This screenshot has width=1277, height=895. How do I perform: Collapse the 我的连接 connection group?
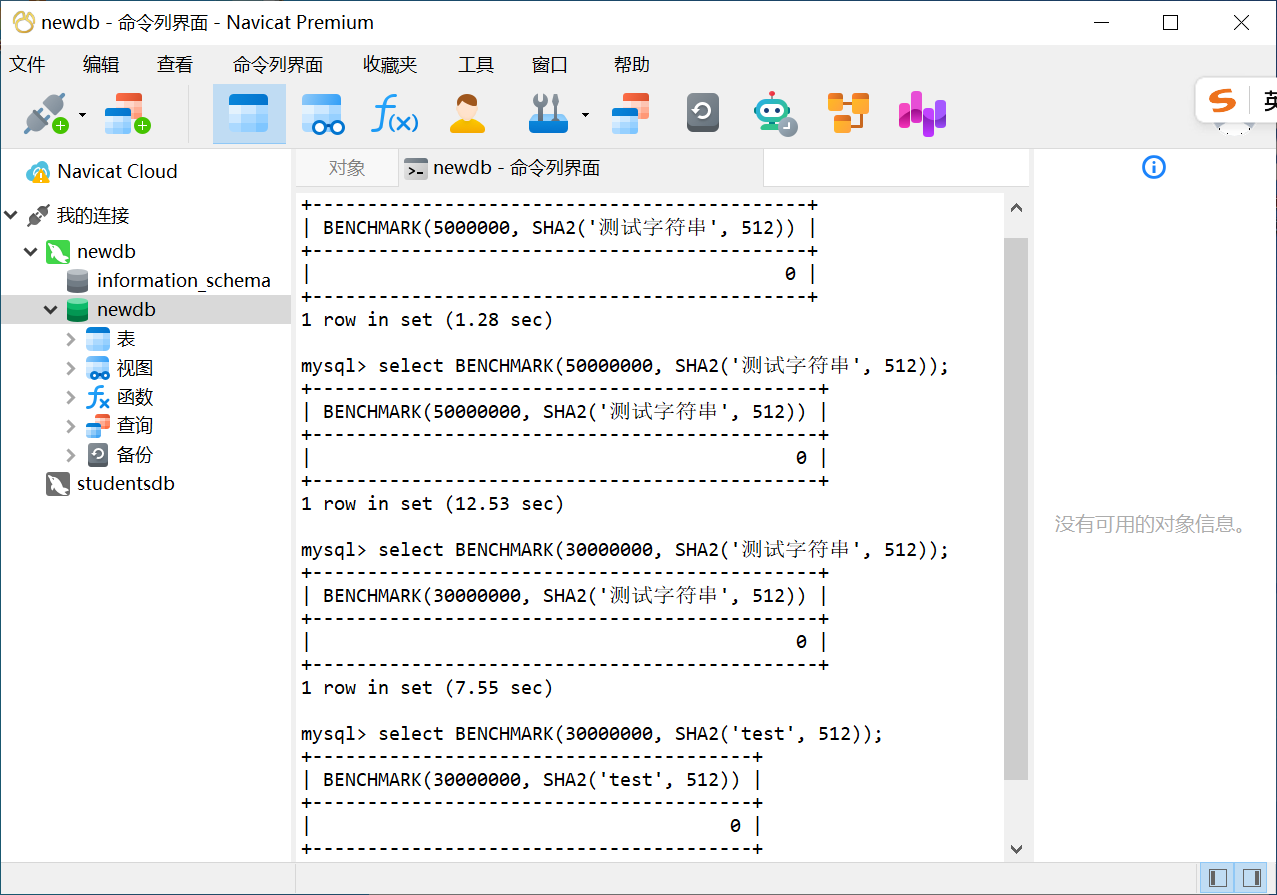[x=11, y=215]
